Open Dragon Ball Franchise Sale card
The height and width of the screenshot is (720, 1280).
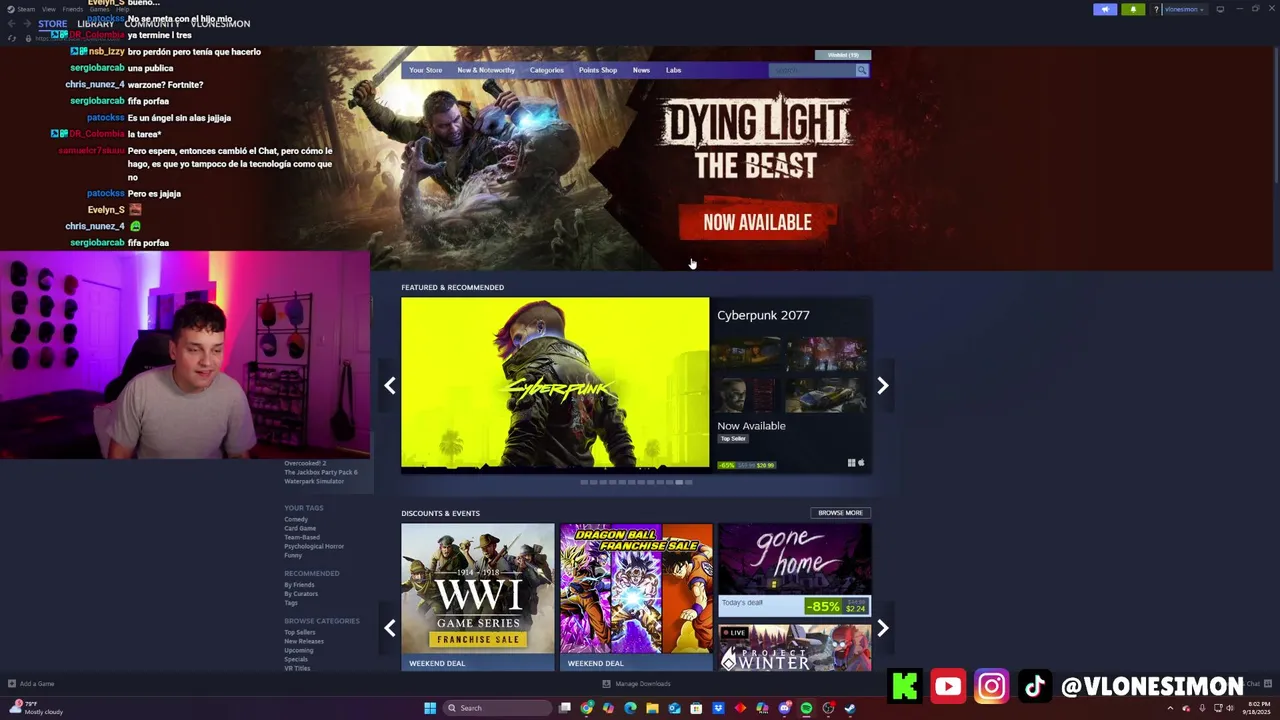[636, 596]
